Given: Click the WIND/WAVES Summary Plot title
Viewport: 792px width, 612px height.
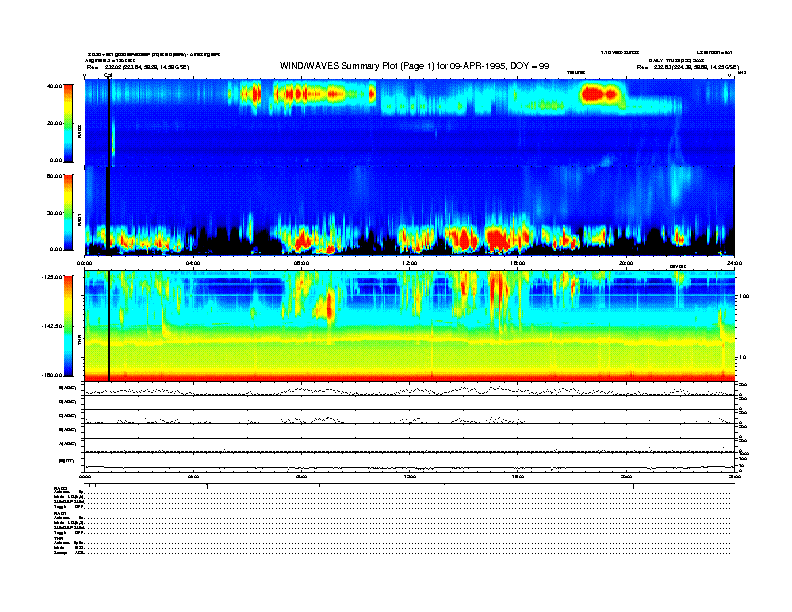Looking at the screenshot, I should pos(414,66).
